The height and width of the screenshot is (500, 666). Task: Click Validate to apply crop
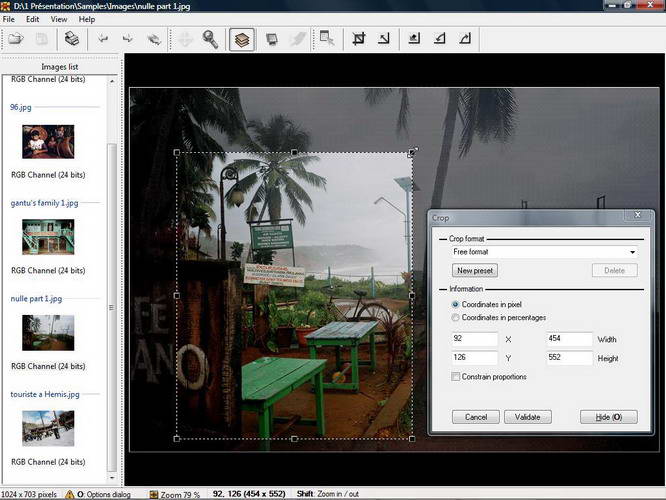528,417
